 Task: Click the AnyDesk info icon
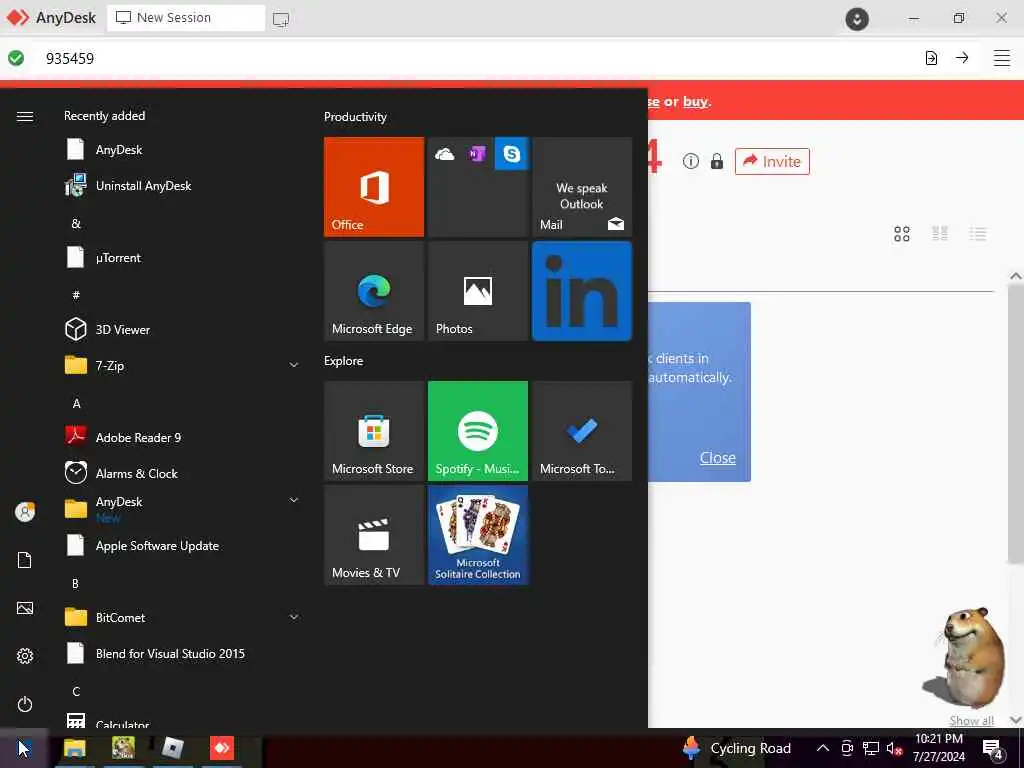click(690, 161)
